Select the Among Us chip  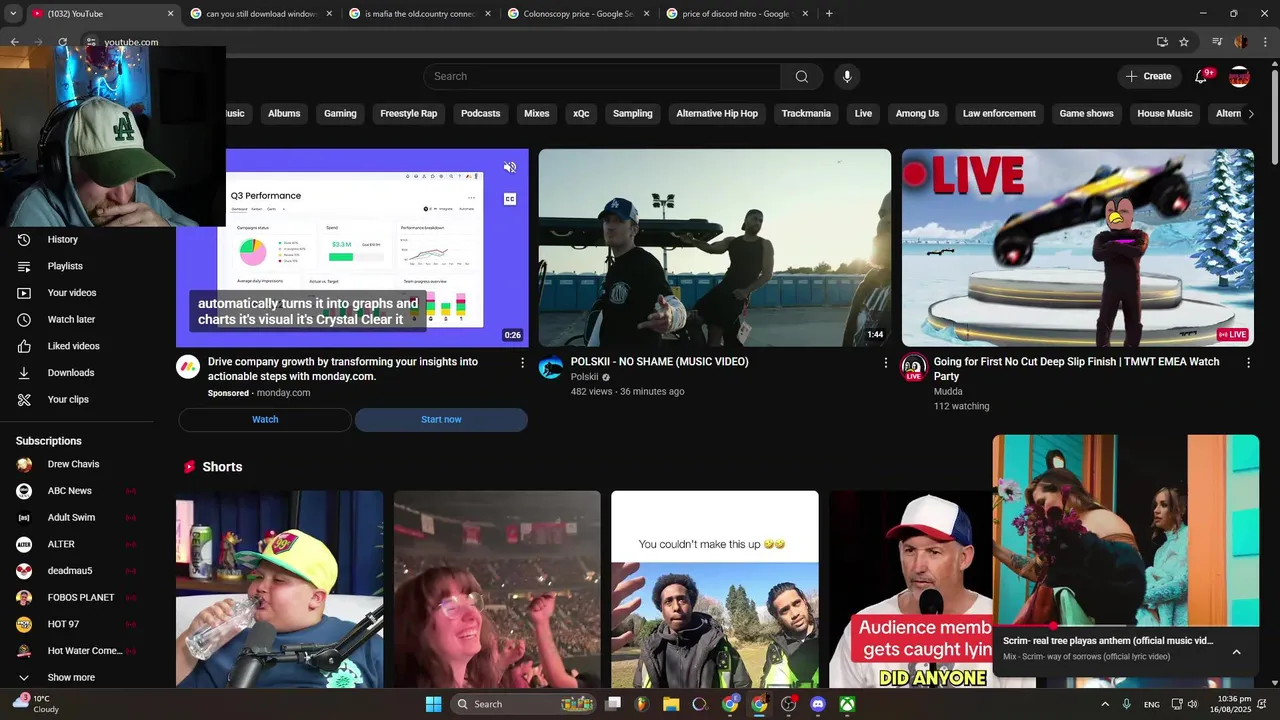tap(917, 114)
